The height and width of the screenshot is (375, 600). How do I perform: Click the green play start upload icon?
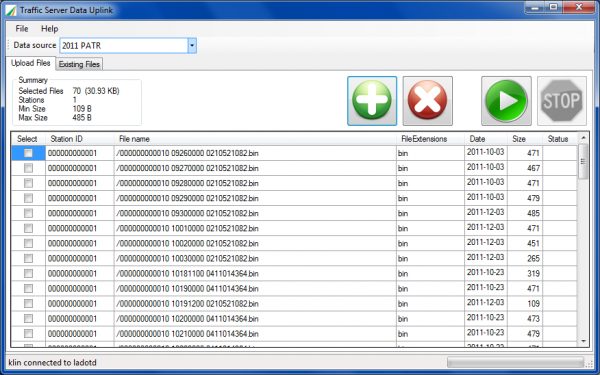point(506,101)
